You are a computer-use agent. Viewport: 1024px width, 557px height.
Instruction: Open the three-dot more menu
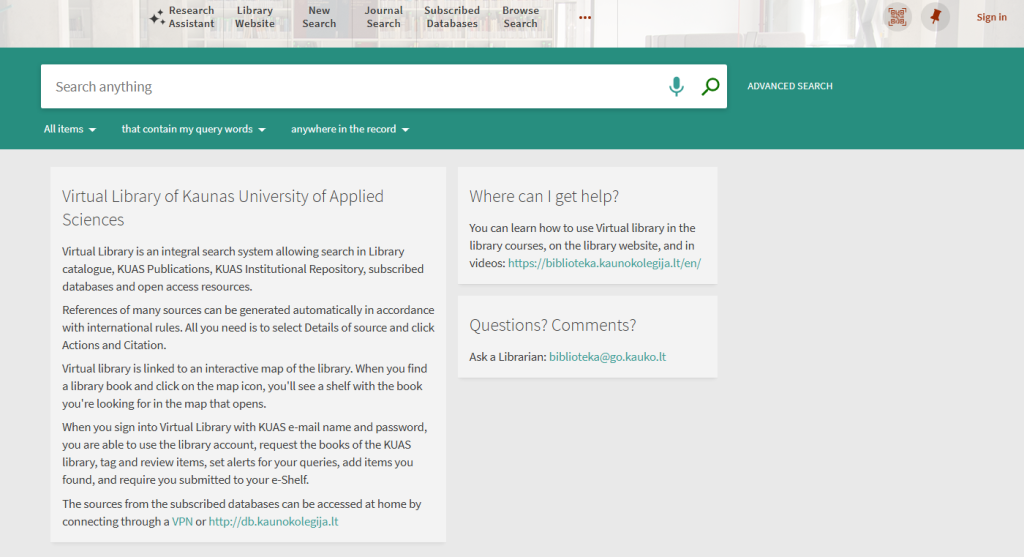click(x=585, y=17)
